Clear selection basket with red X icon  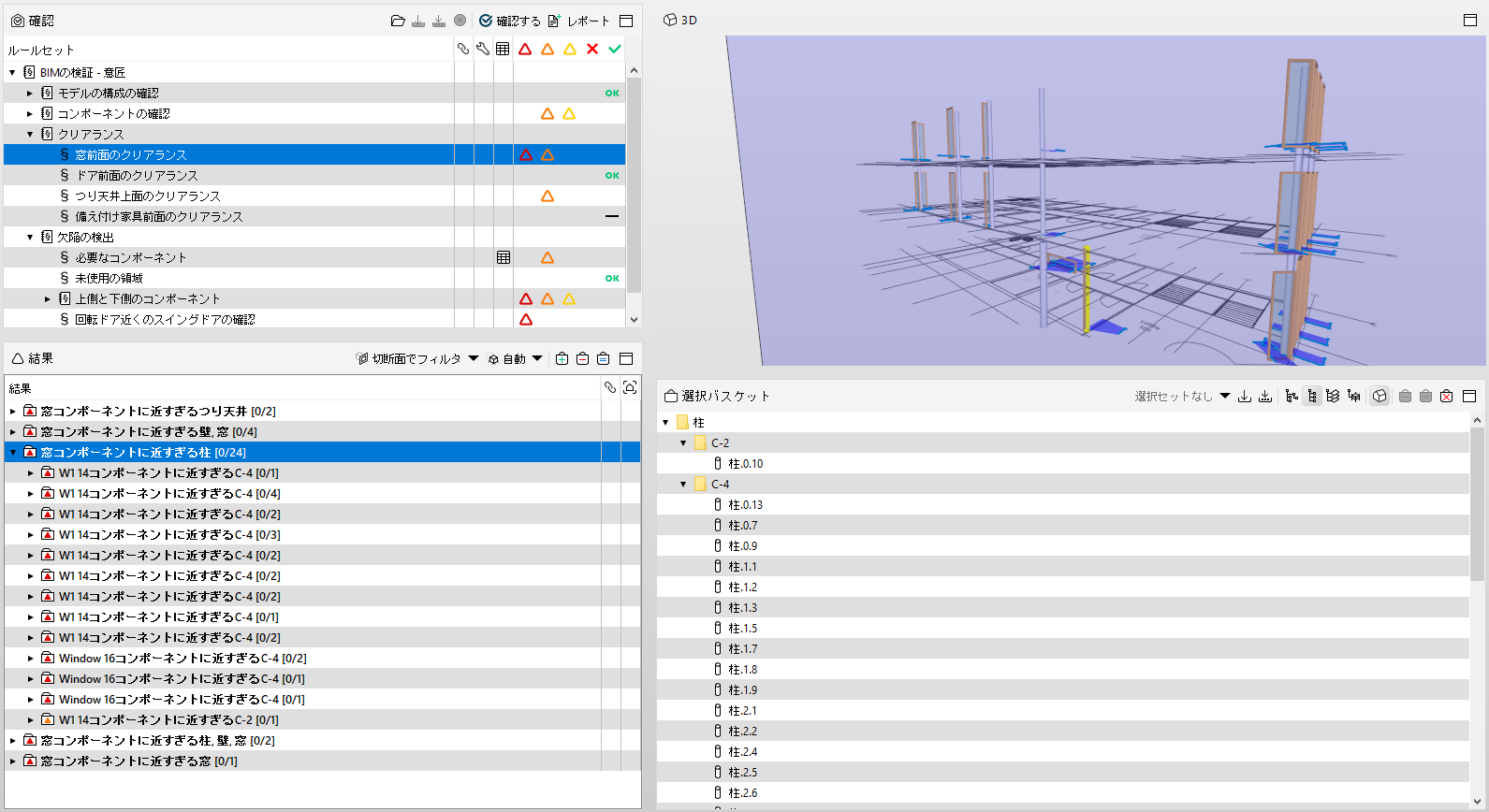pos(1446,396)
